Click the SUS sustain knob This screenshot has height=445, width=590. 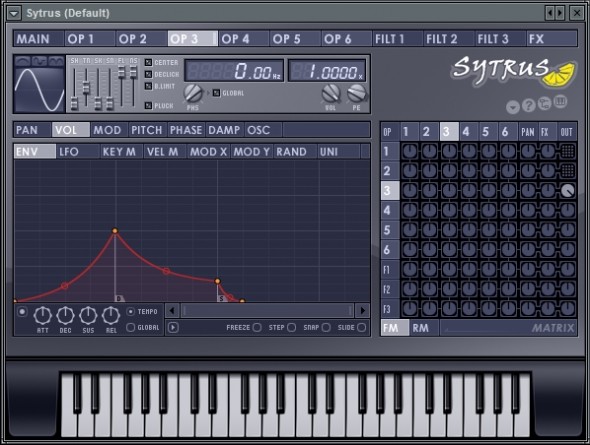coord(88,316)
